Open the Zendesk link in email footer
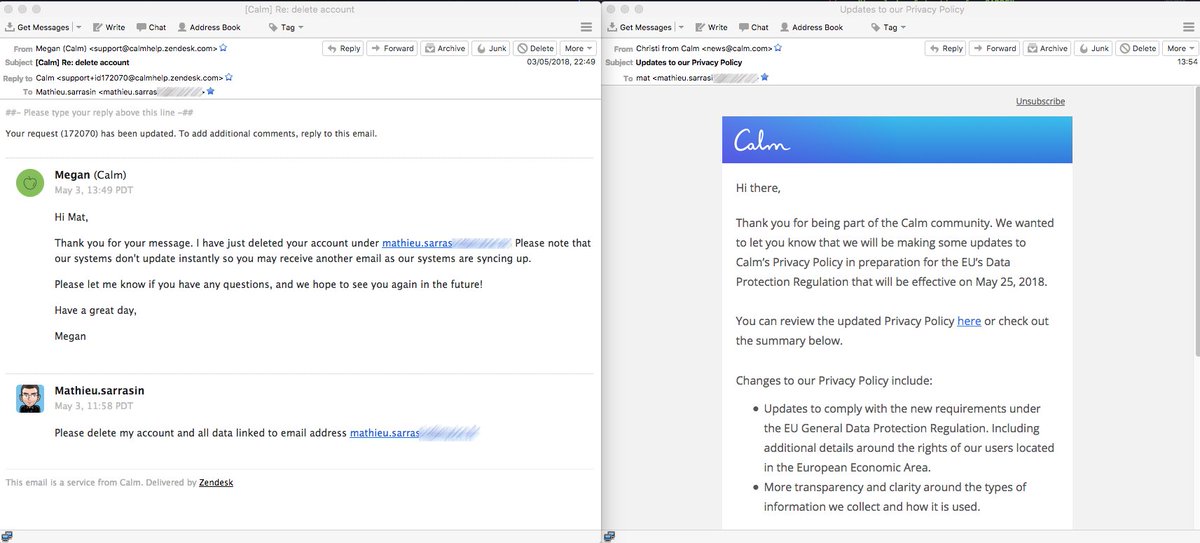Image resolution: width=1200 pixels, height=543 pixels. click(x=216, y=482)
